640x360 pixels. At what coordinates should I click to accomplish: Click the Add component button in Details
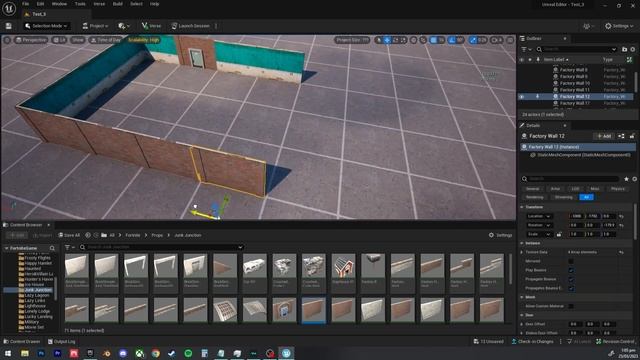coord(604,136)
